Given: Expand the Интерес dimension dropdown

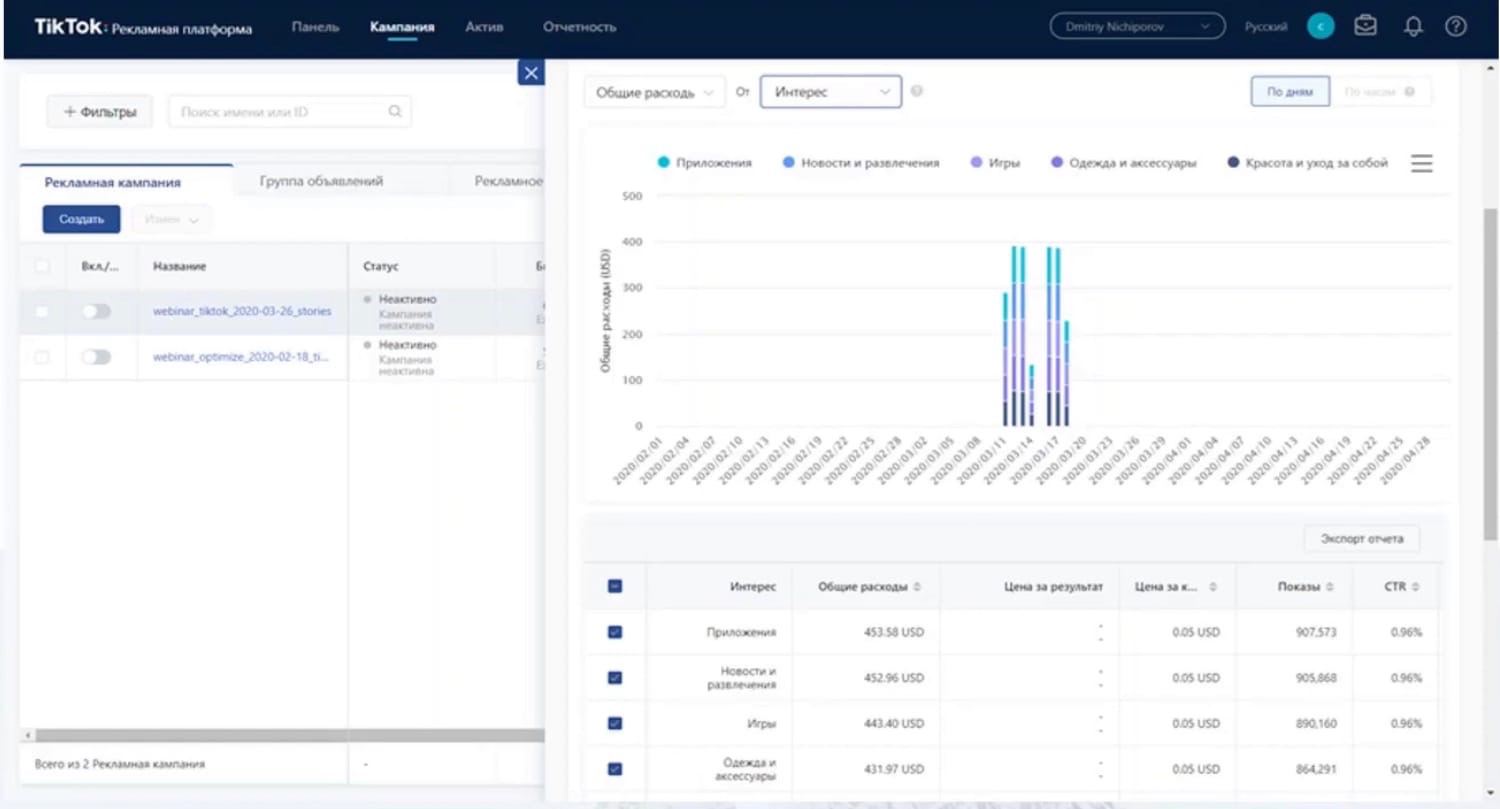Looking at the screenshot, I should 830,92.
